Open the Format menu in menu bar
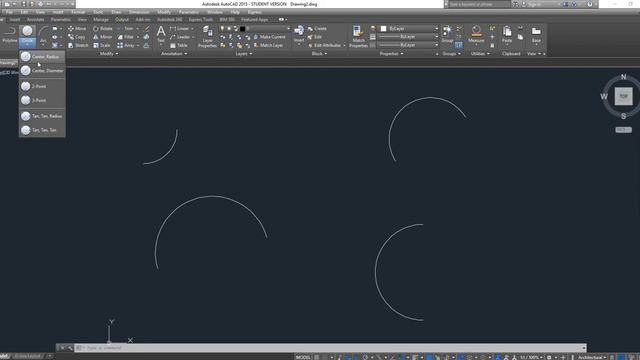 point(78,12)
